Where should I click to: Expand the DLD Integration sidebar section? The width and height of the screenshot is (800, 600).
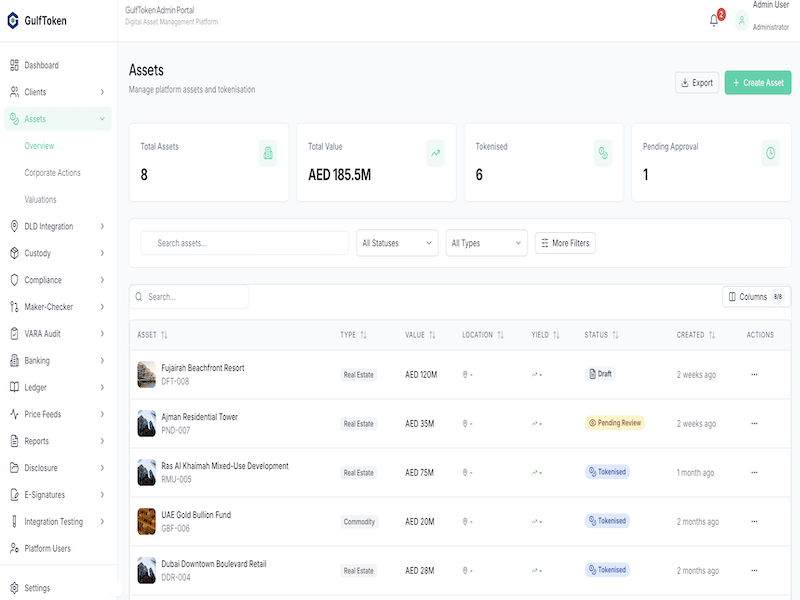coord(57,227)
